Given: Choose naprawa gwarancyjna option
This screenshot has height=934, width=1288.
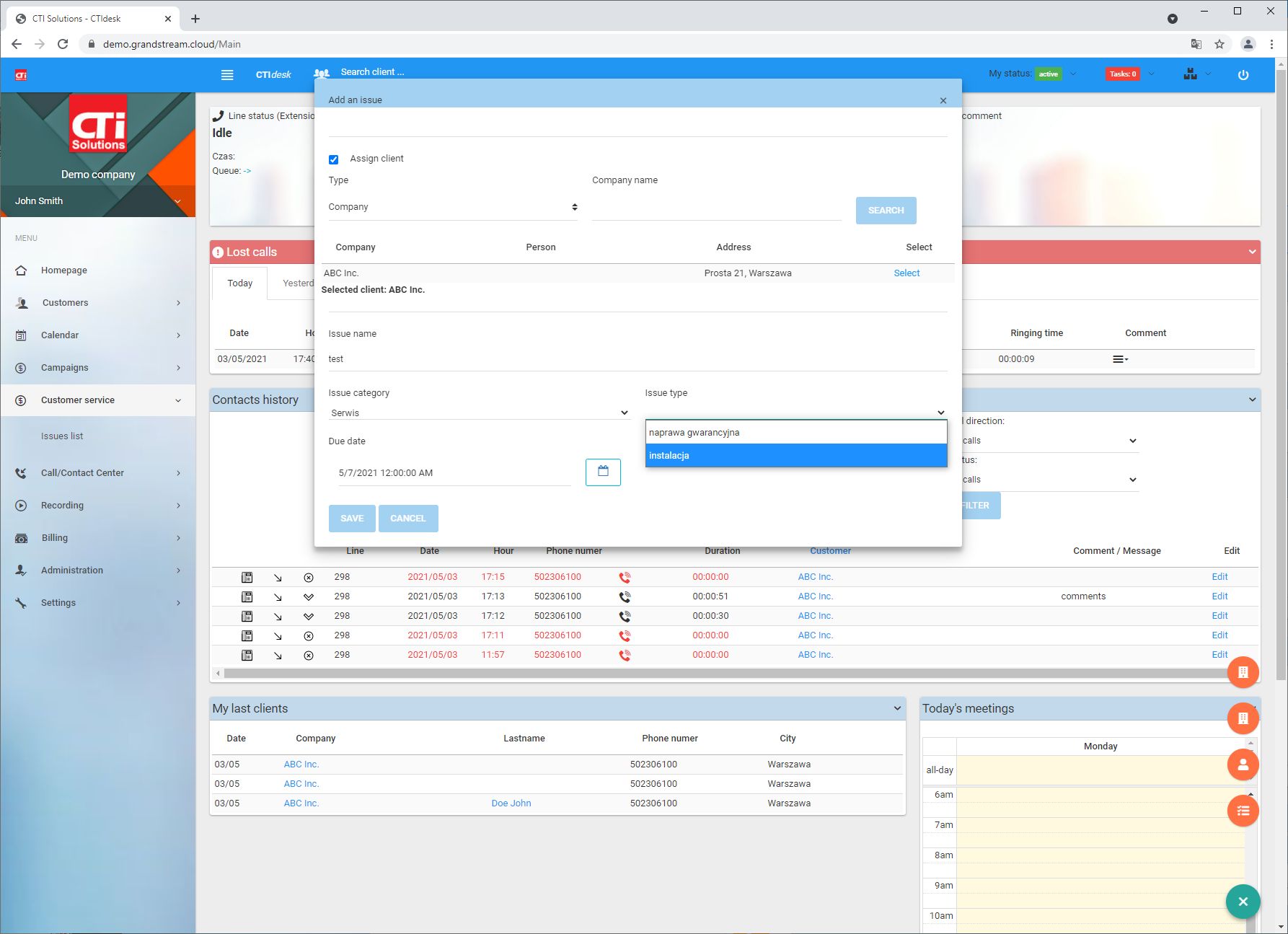Looking at the screenshot, I should click(x=796, y=433).
